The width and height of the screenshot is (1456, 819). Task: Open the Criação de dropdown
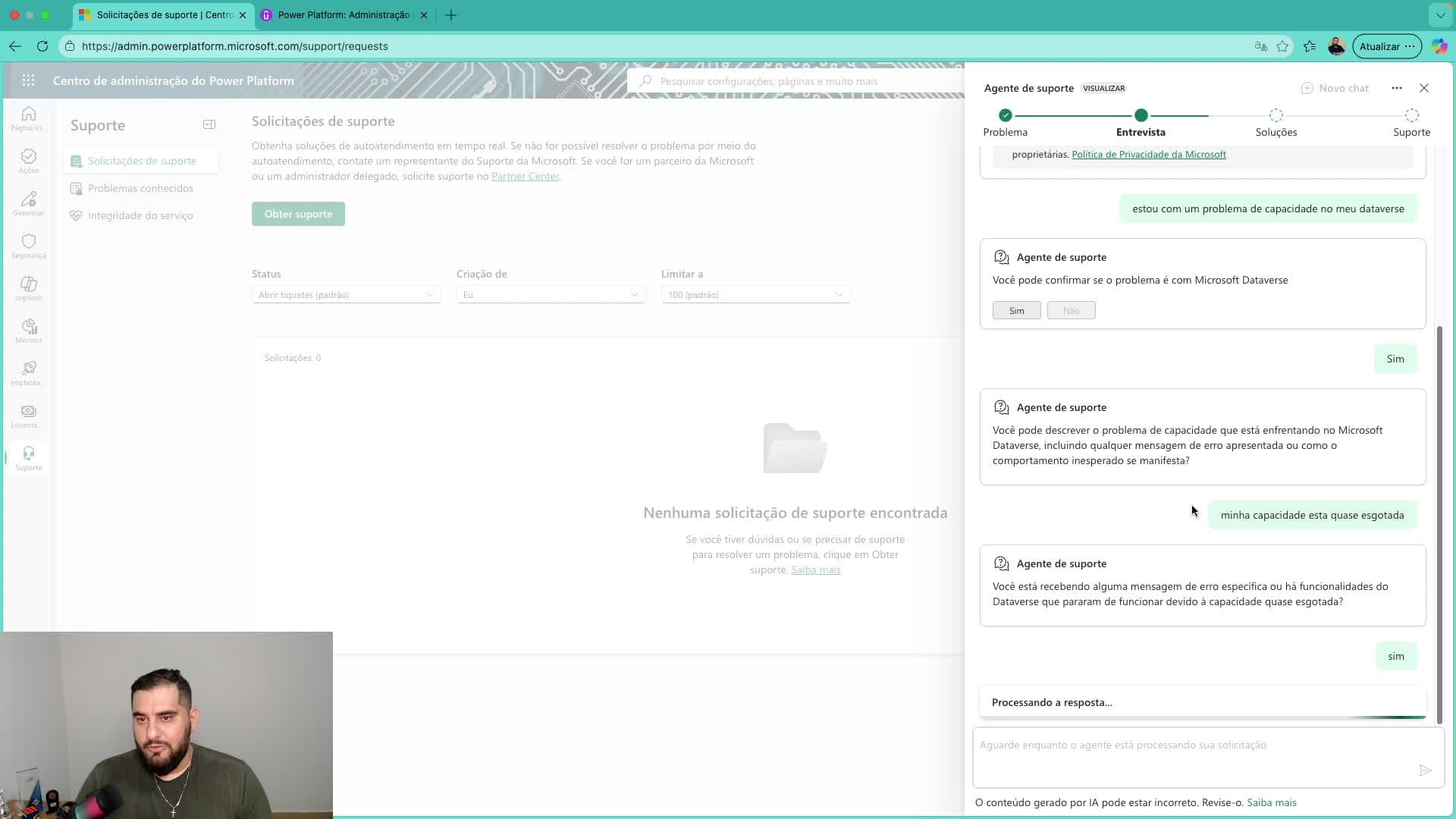pos(551,294)
